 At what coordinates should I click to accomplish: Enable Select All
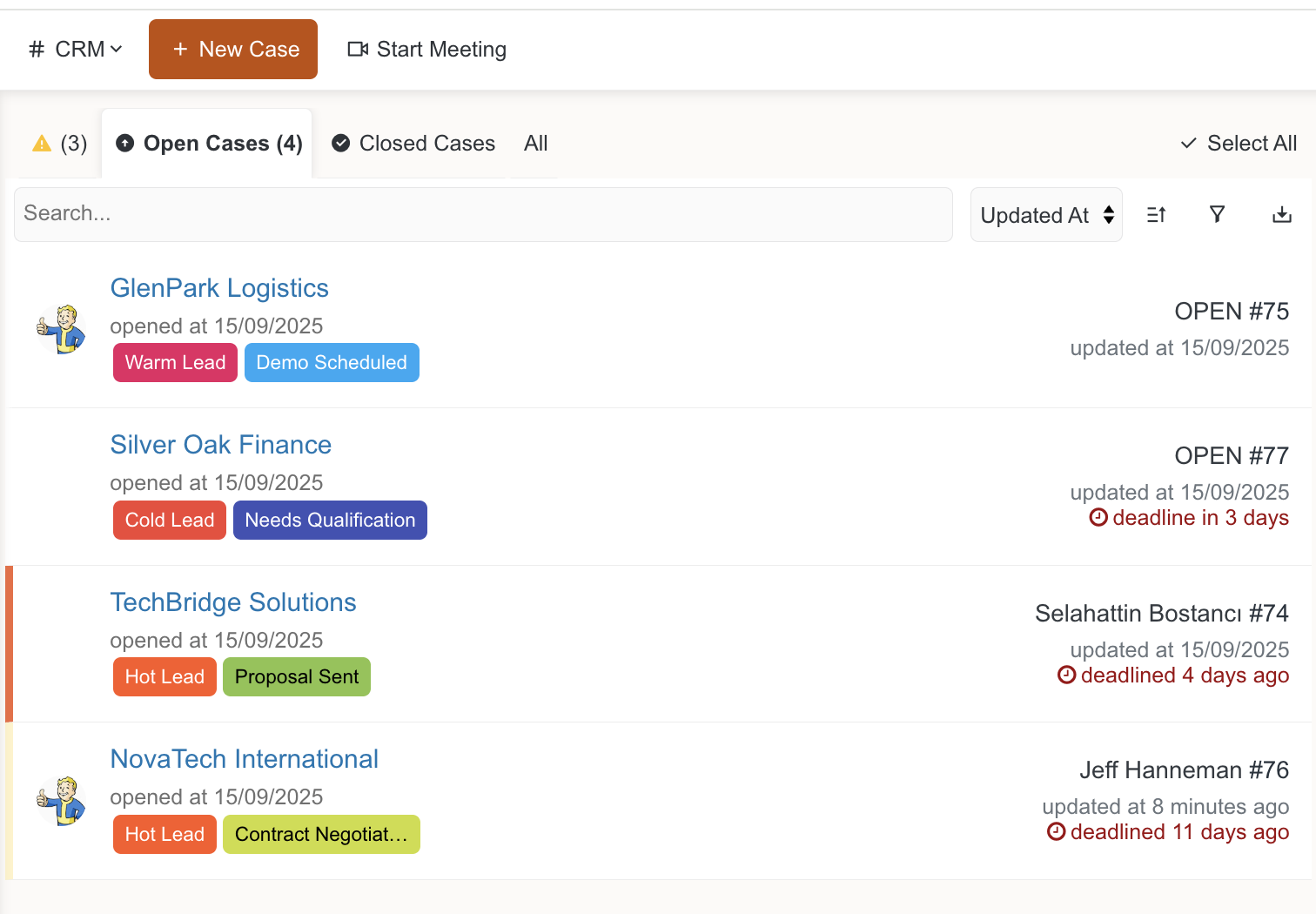[x=1238, y=143]
